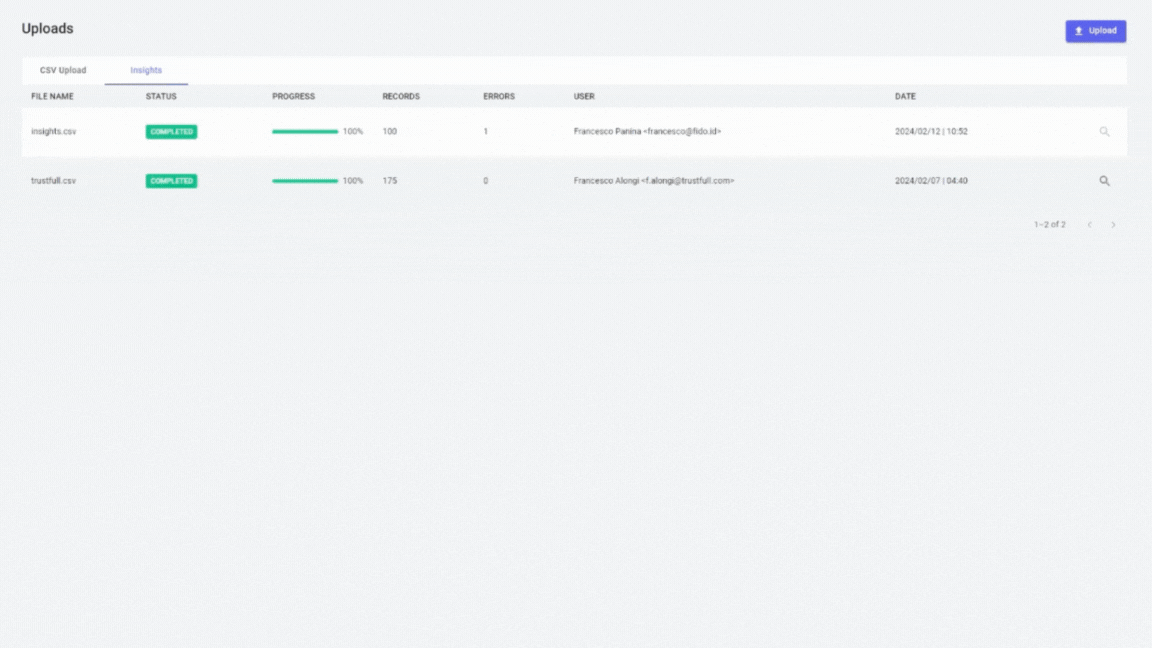The height and width of the screenshot is (648, 1152).
Task: Click the ERRORS column header
Action: pyautogui.click(x=499, y=96)
